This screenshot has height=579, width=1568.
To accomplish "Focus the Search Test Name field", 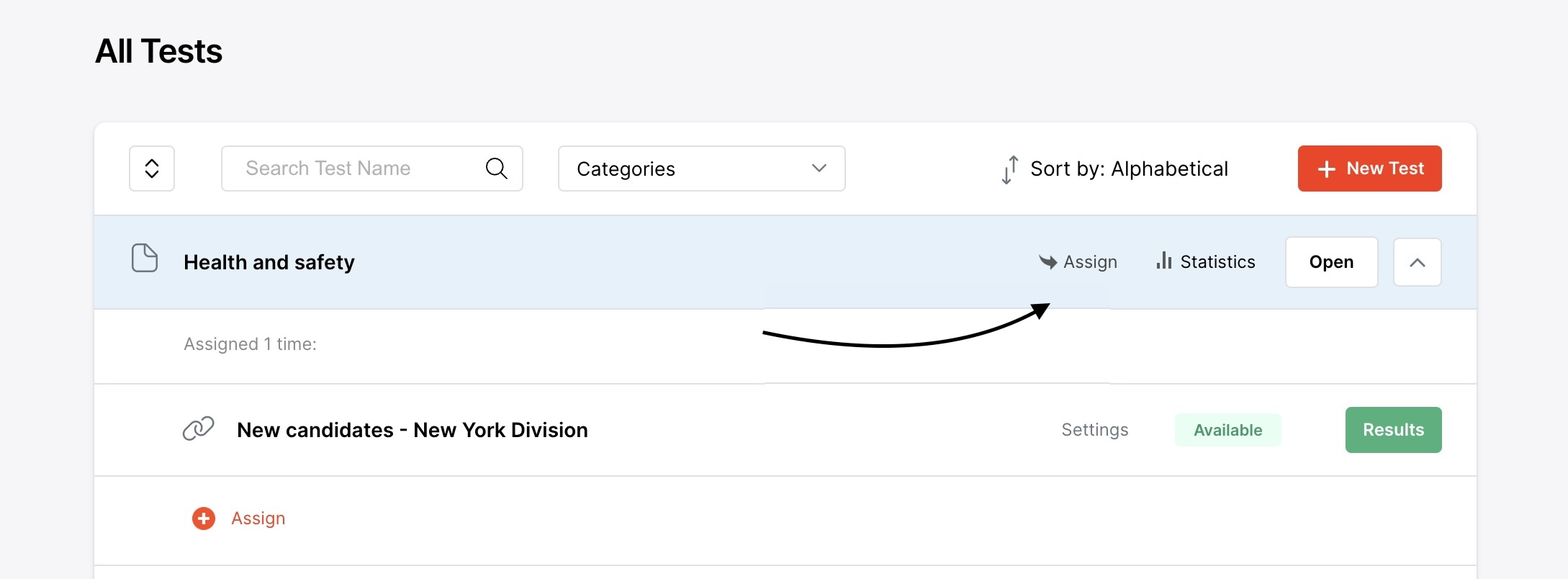I will tap(353, 169).
